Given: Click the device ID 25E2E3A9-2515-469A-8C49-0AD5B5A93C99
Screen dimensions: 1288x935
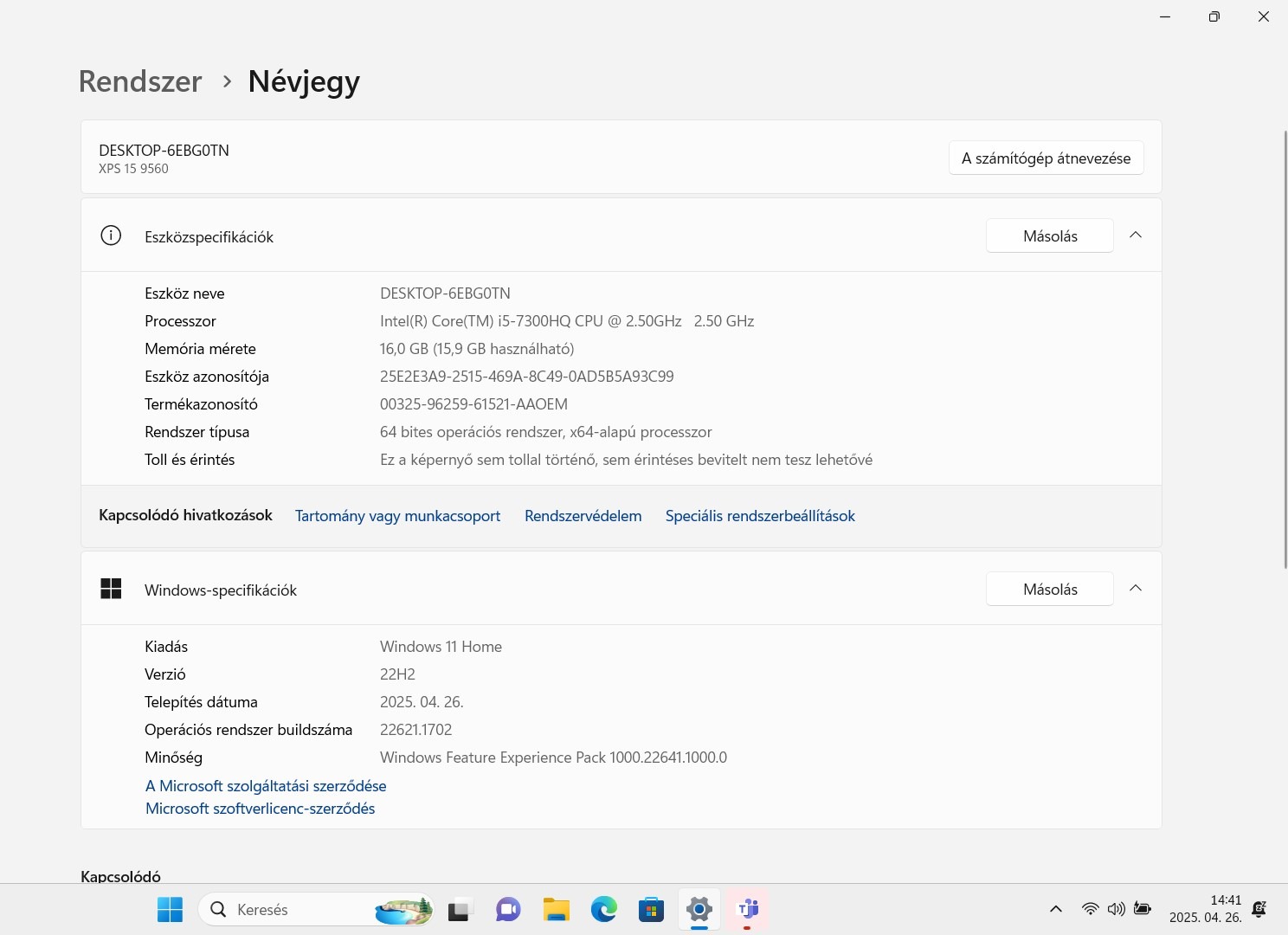Looking at the screenshot, I should click(526, 377).
